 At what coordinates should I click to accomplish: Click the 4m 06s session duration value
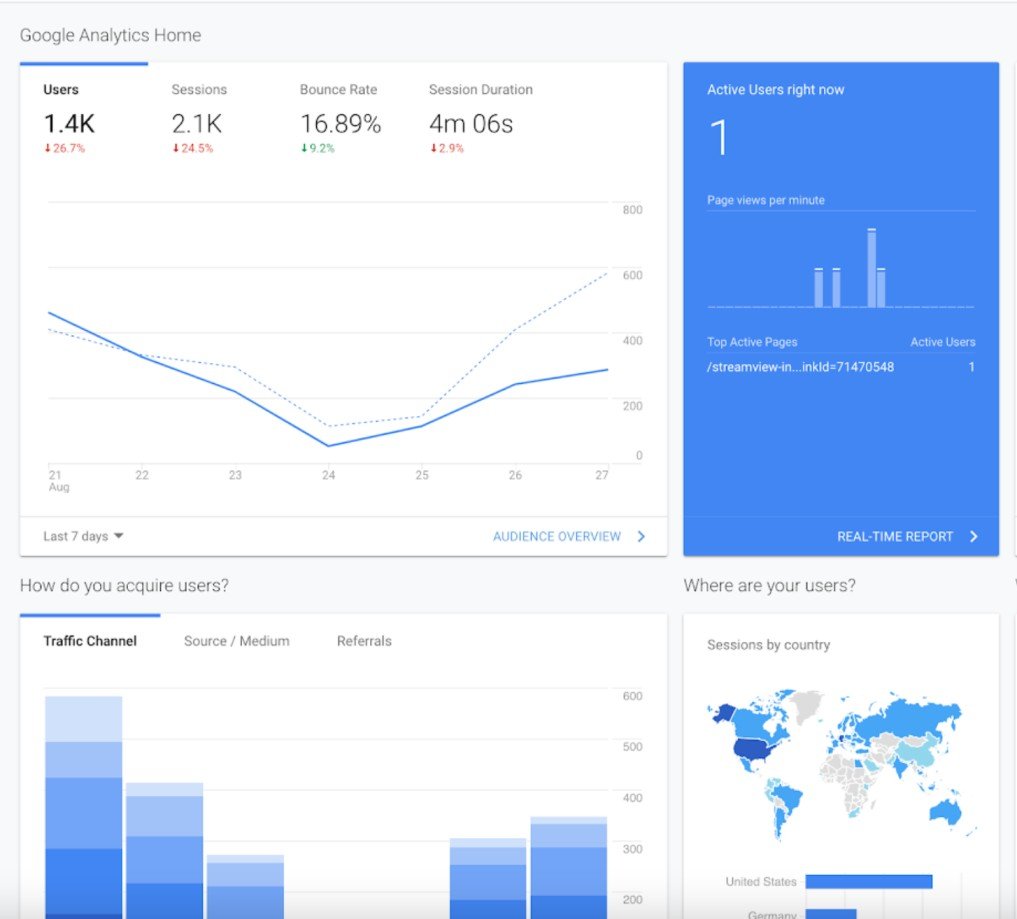471,124
